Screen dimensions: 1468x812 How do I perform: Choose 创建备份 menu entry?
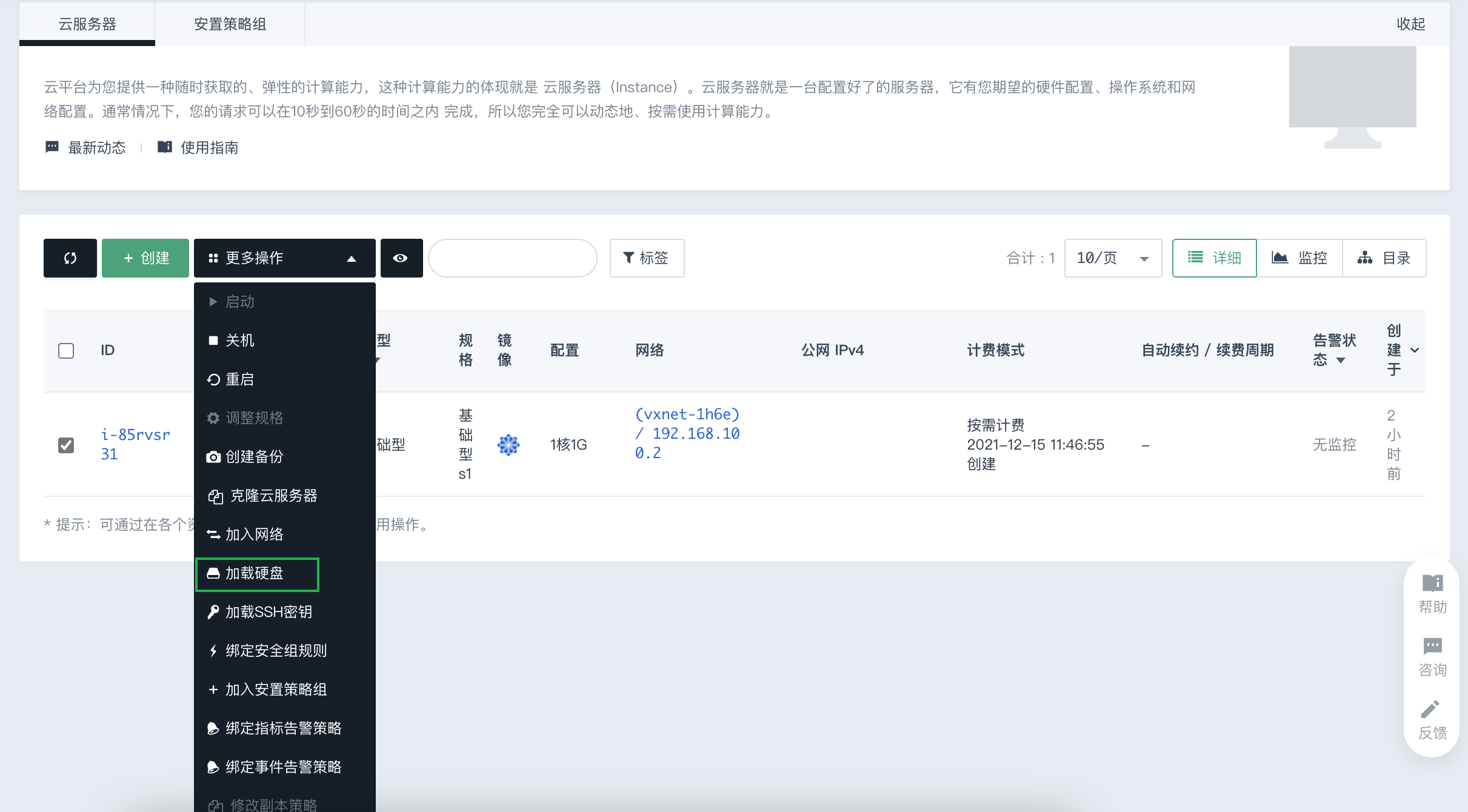285,457
